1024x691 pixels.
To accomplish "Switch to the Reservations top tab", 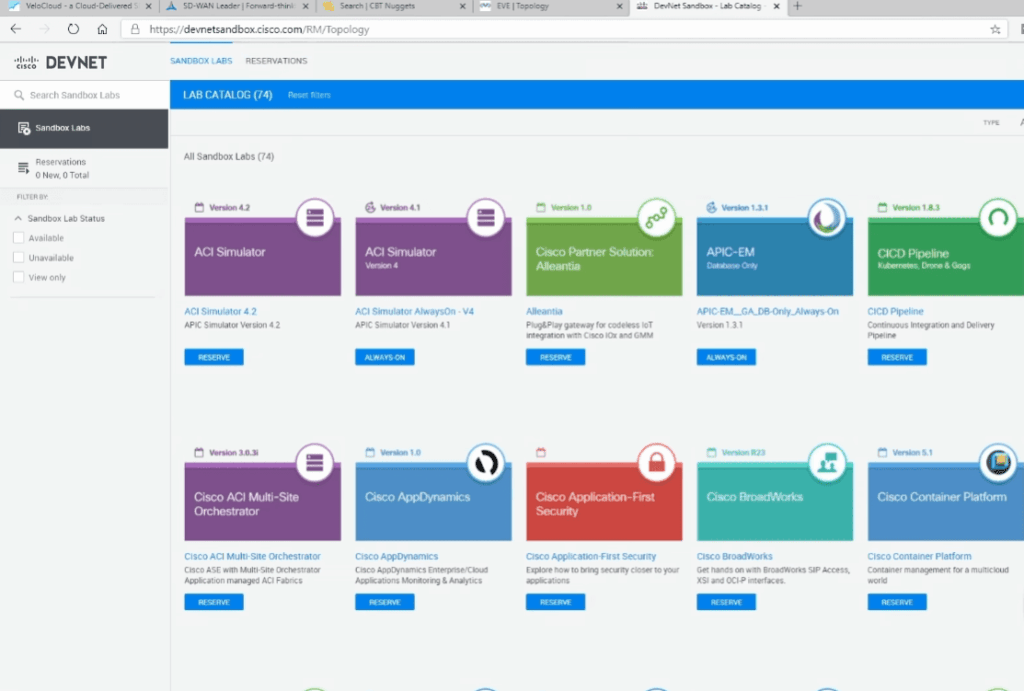I will click(276, 61).
